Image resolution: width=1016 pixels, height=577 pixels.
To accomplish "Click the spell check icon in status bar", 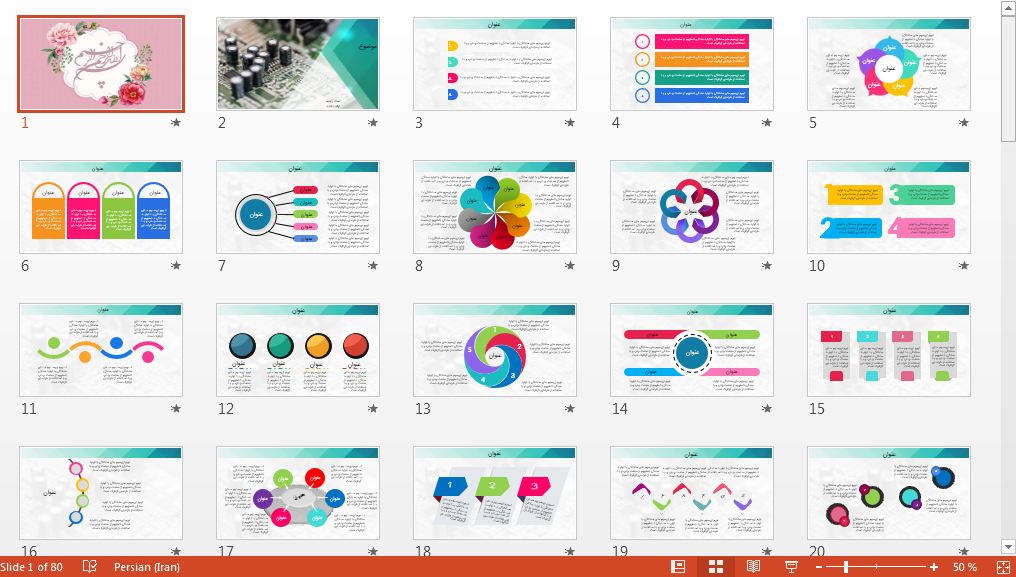I will pos(90,567).
